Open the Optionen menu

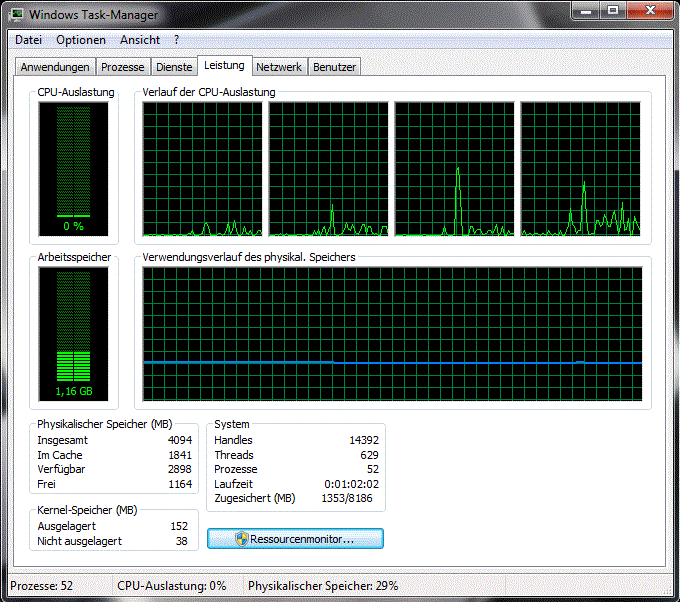click(81, 40)
